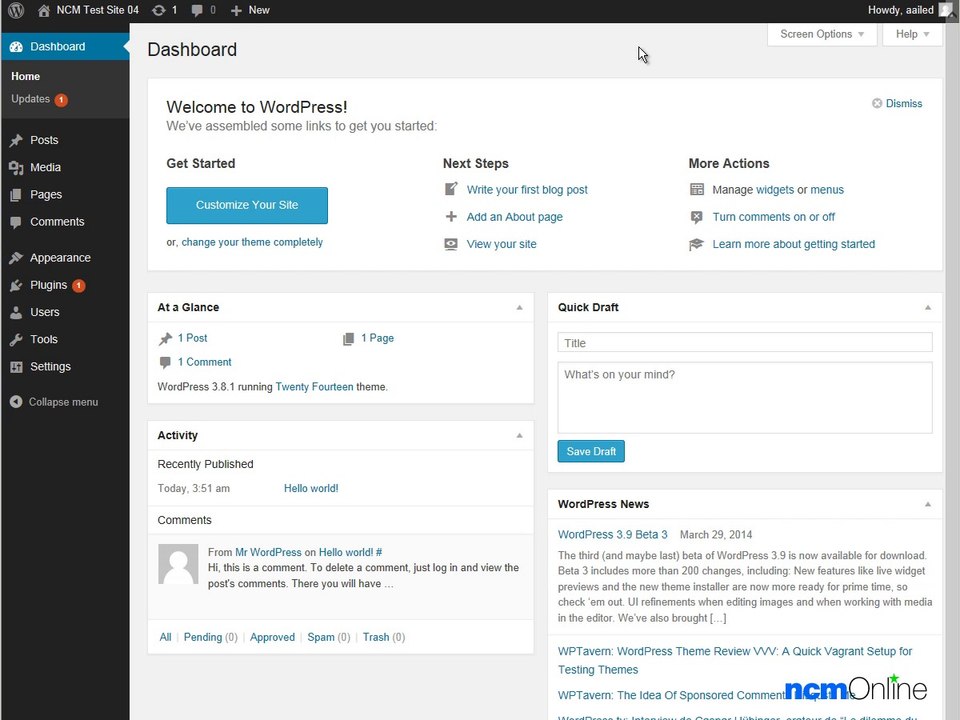The width and height of the screenshot is (960, 720).
Task: Click the Posts pushpin icon in sidebar
Action: (16, 140)
